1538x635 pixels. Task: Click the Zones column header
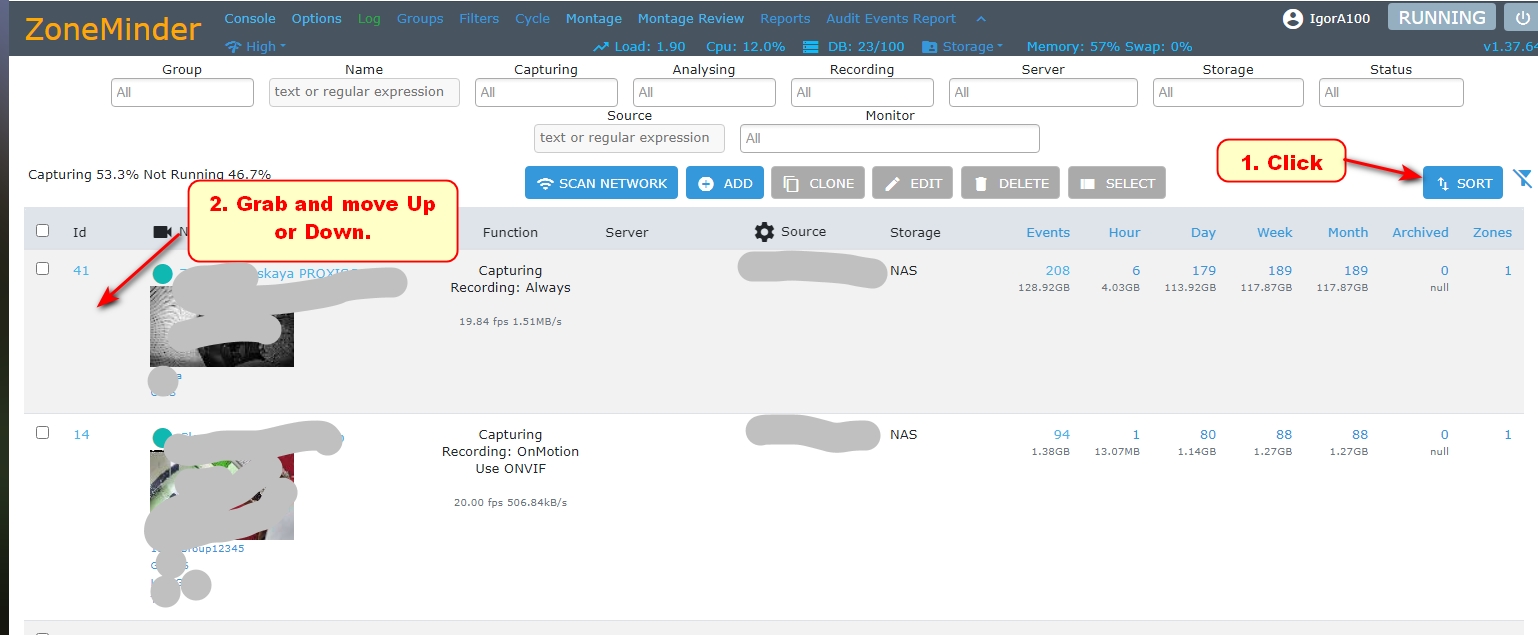click(1492, 232)
